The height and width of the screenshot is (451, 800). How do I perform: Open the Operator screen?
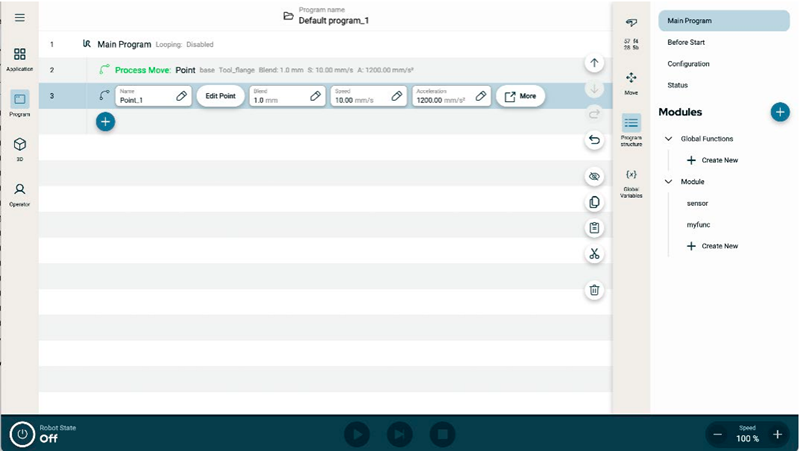click(19, 194)
